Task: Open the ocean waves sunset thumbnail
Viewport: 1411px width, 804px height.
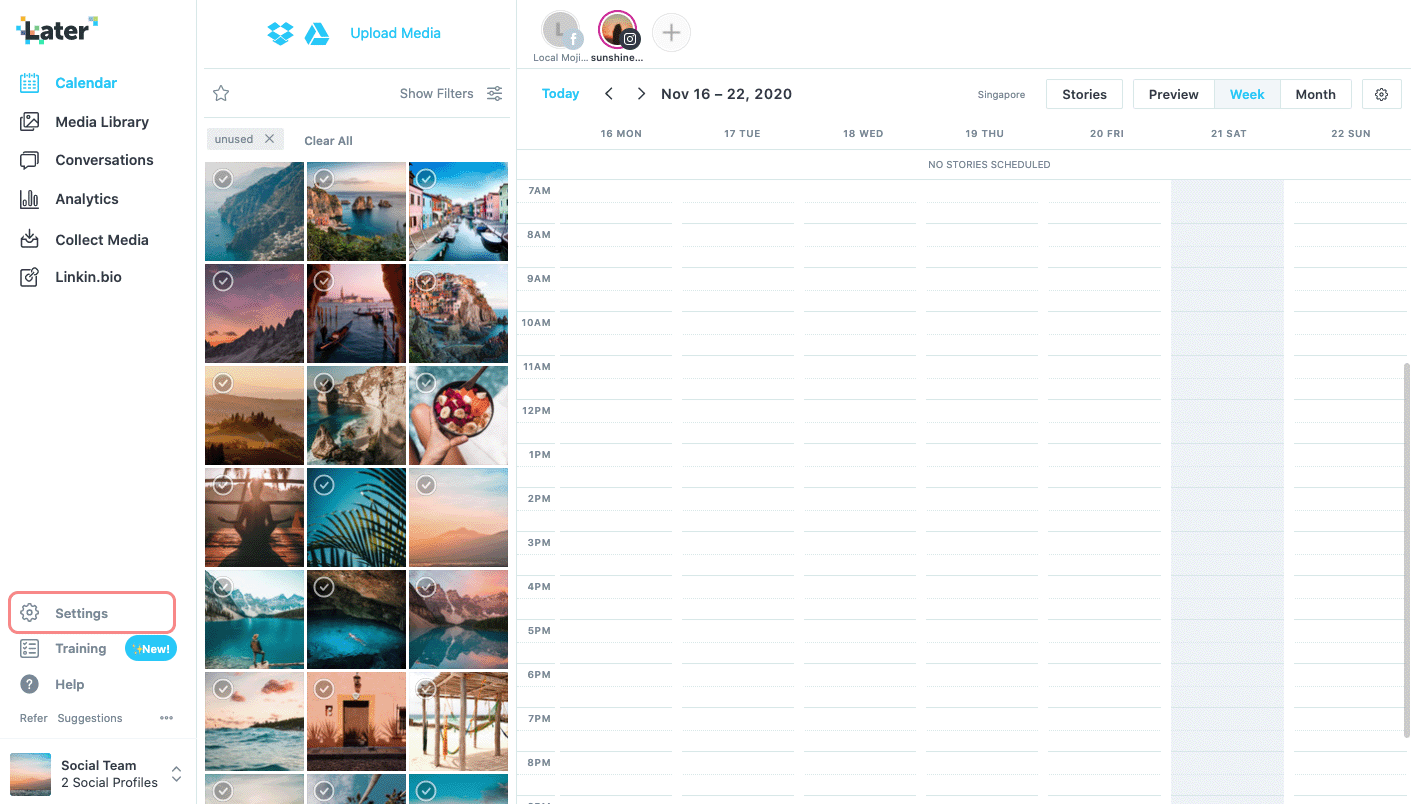Action: (254, 721)
